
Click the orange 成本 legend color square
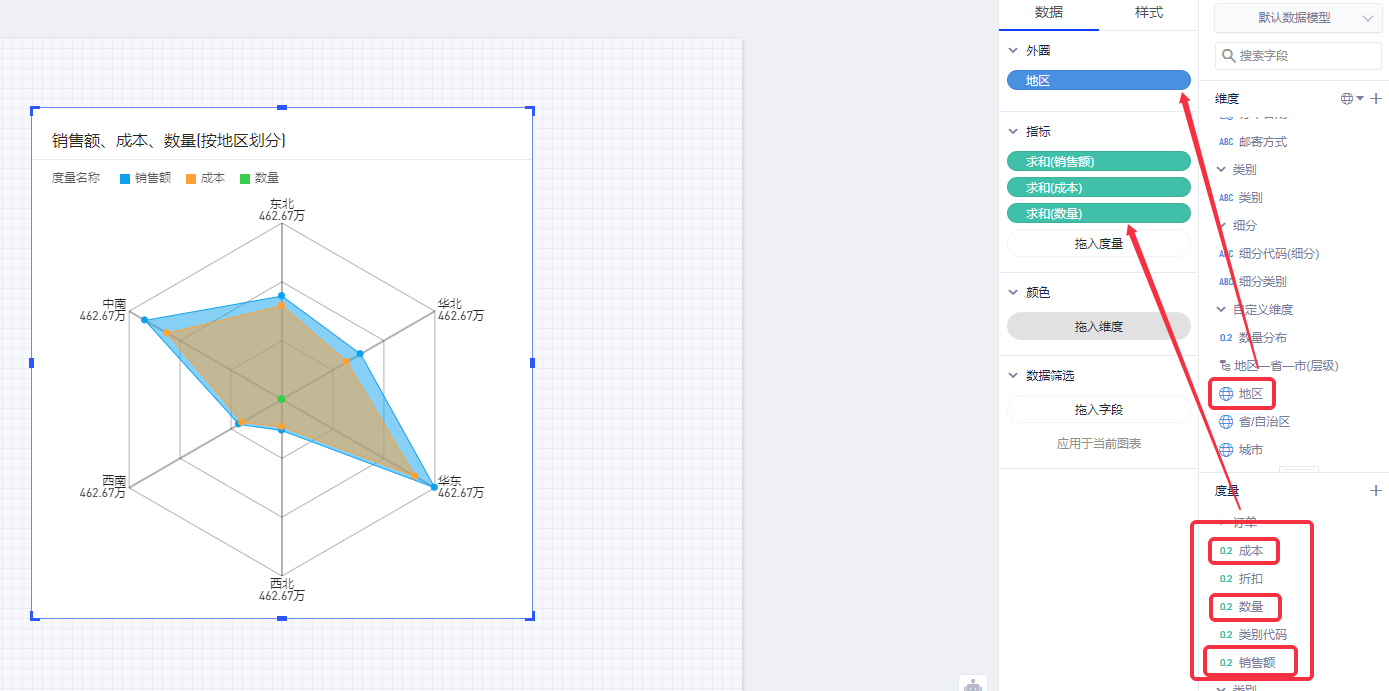pos(191,179)
